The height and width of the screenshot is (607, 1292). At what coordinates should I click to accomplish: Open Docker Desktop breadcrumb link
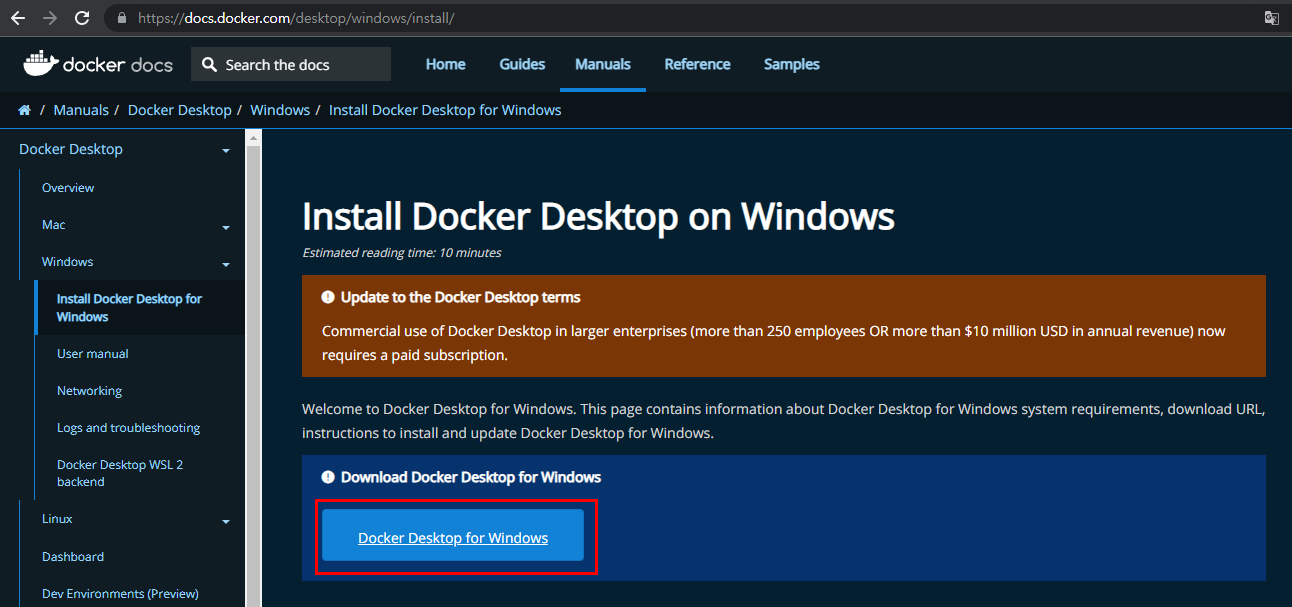coord(180,110)
